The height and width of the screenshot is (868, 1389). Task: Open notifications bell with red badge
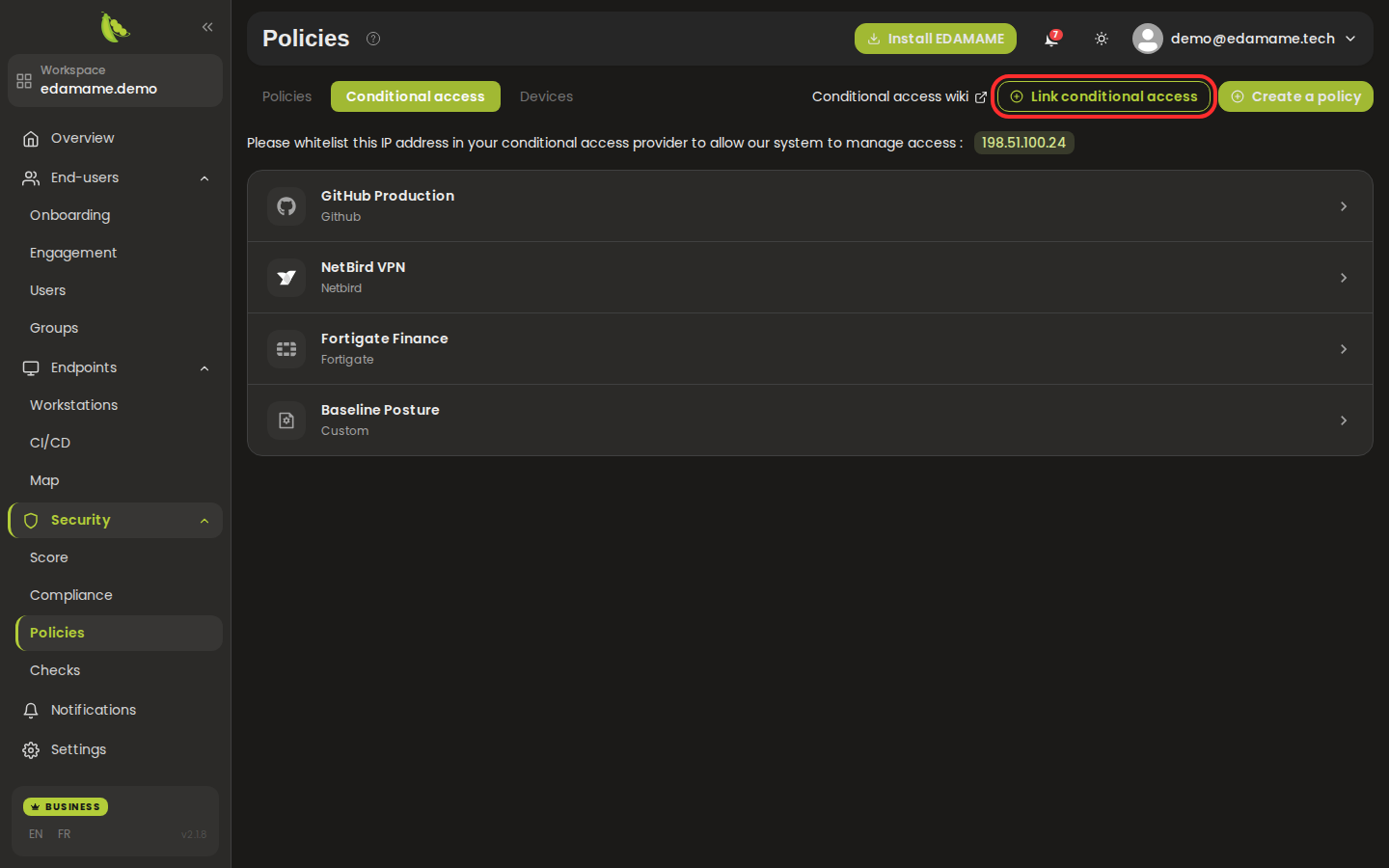point(1052,39)
